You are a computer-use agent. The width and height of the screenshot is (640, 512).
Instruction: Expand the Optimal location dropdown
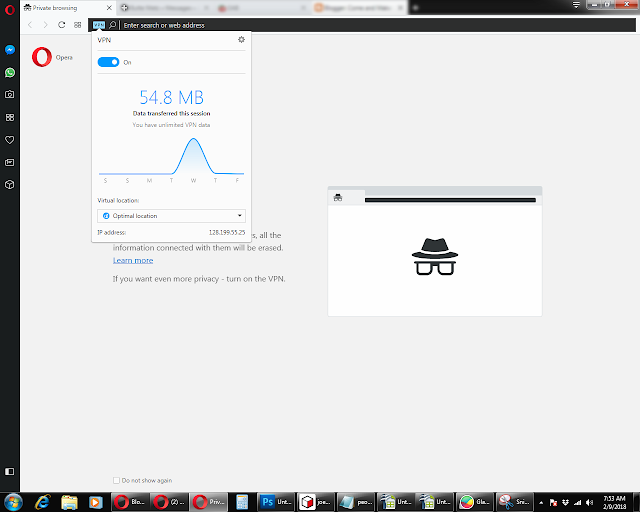coord(171,216)
